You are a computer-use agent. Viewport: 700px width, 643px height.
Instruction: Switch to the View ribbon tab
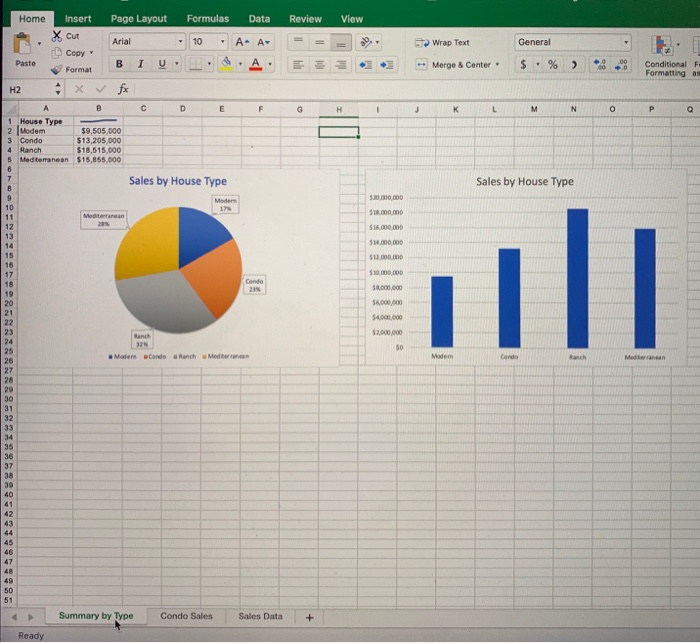352,19
